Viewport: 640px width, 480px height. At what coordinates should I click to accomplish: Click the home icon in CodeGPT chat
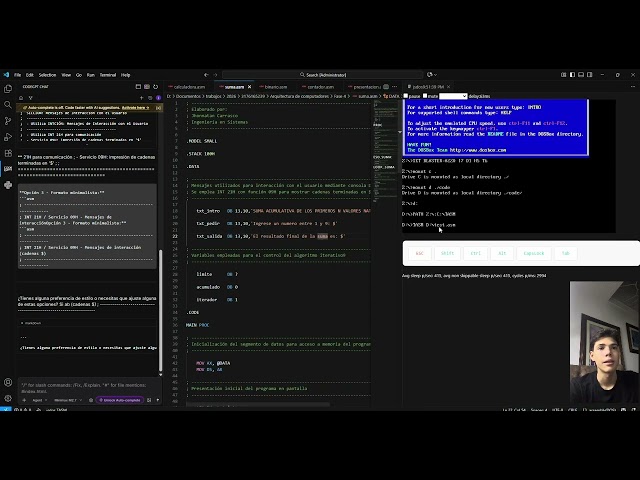[21, 98]
